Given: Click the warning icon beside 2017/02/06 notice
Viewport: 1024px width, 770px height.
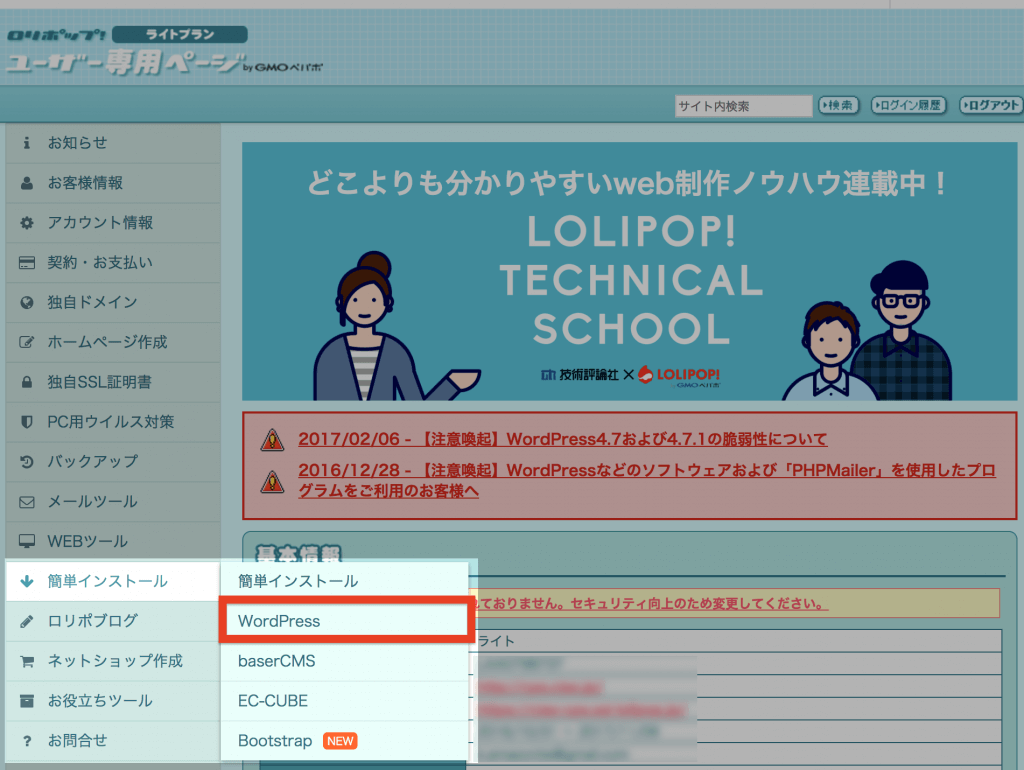Looking at the screenshot, I should [x=272, y=440].
